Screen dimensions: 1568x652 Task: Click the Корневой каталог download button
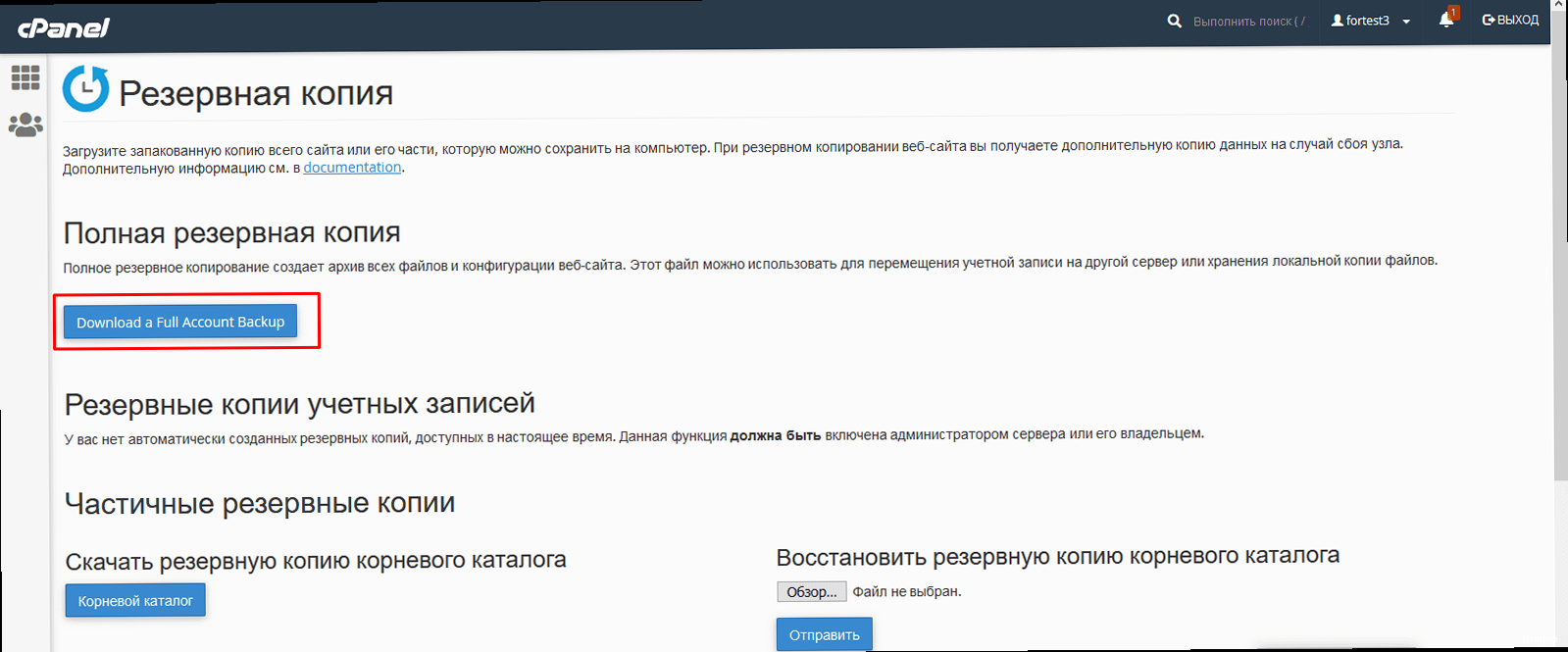(135, 600)
